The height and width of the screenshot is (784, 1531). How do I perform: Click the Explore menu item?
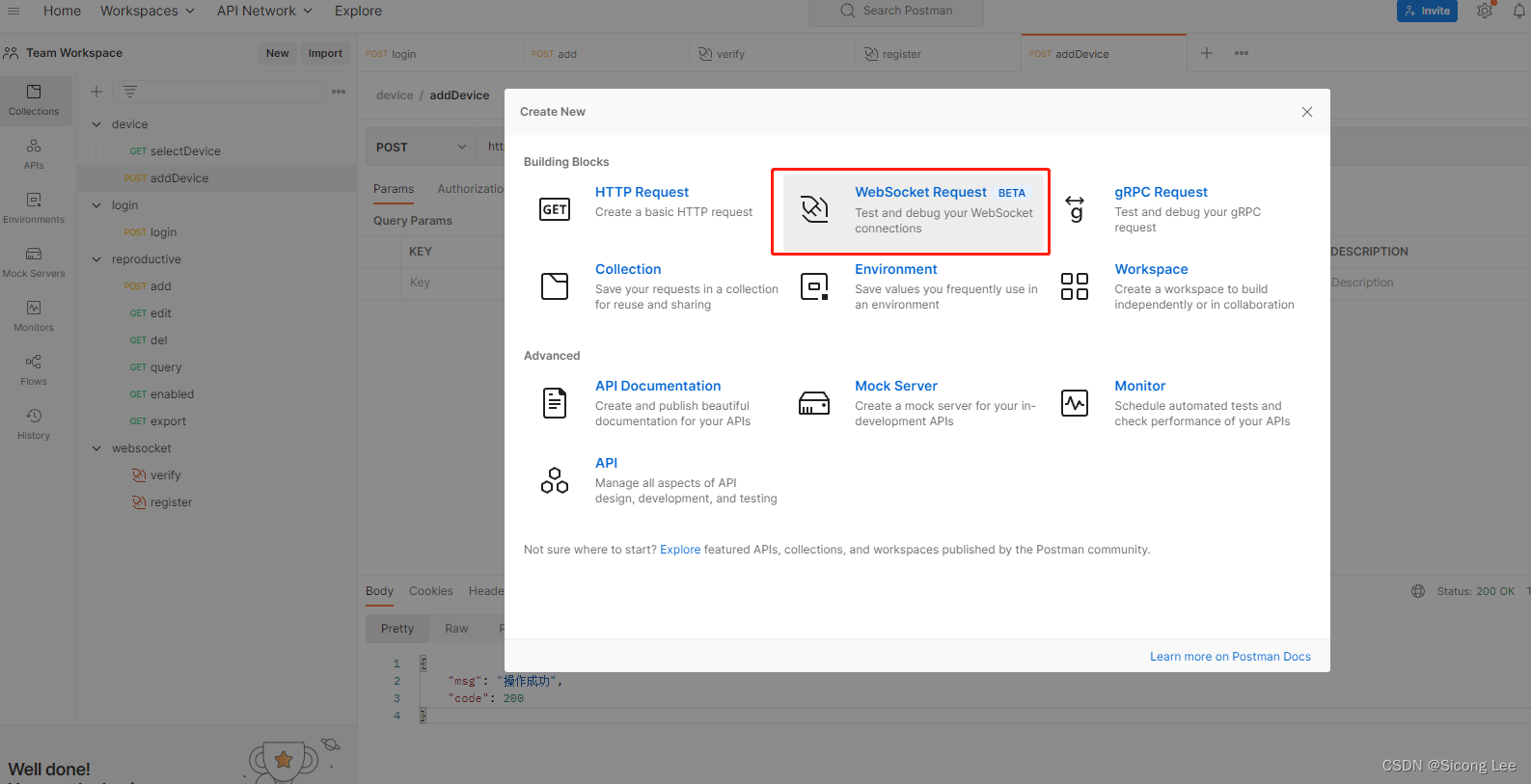[x=358, y=11]
